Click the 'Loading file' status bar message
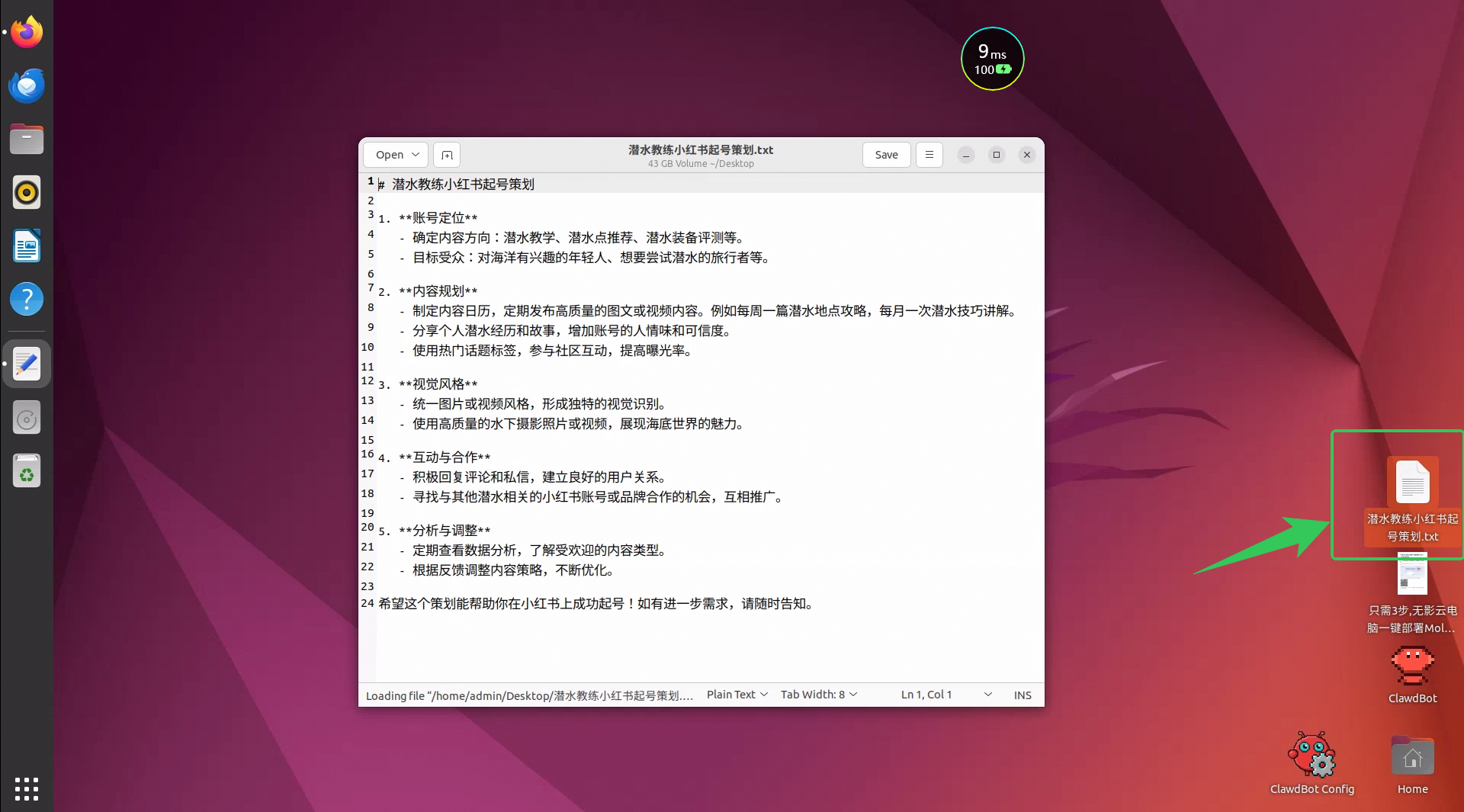 [x=530, y=695]
